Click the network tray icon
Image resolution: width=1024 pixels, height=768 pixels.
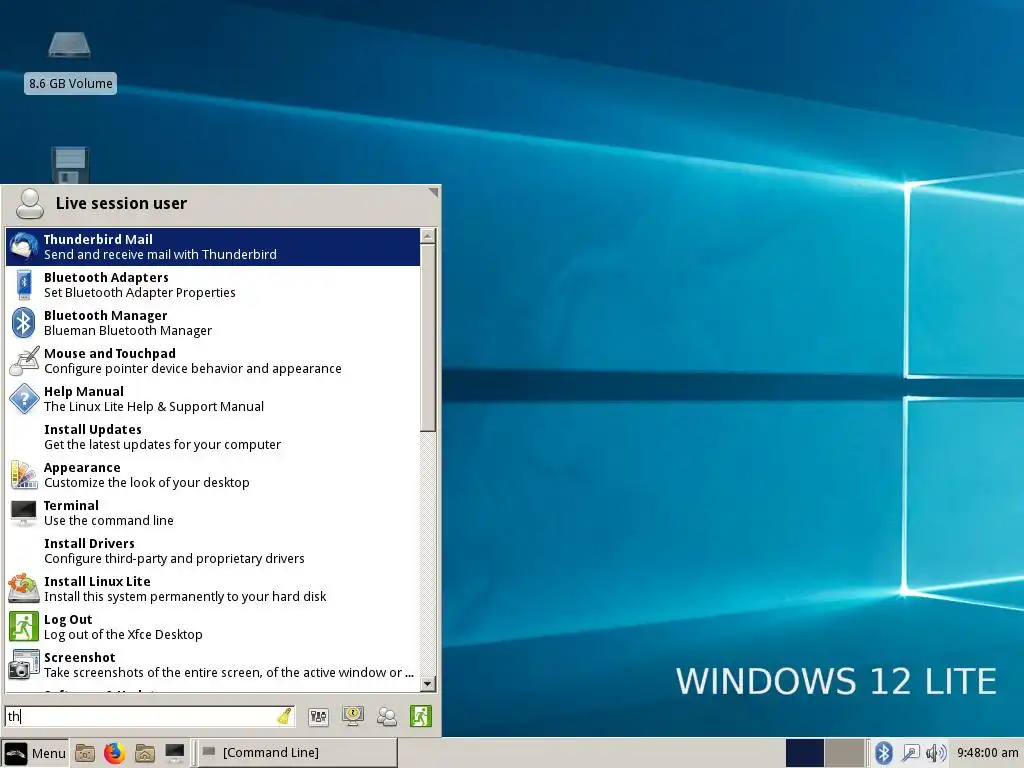point(910,753)
